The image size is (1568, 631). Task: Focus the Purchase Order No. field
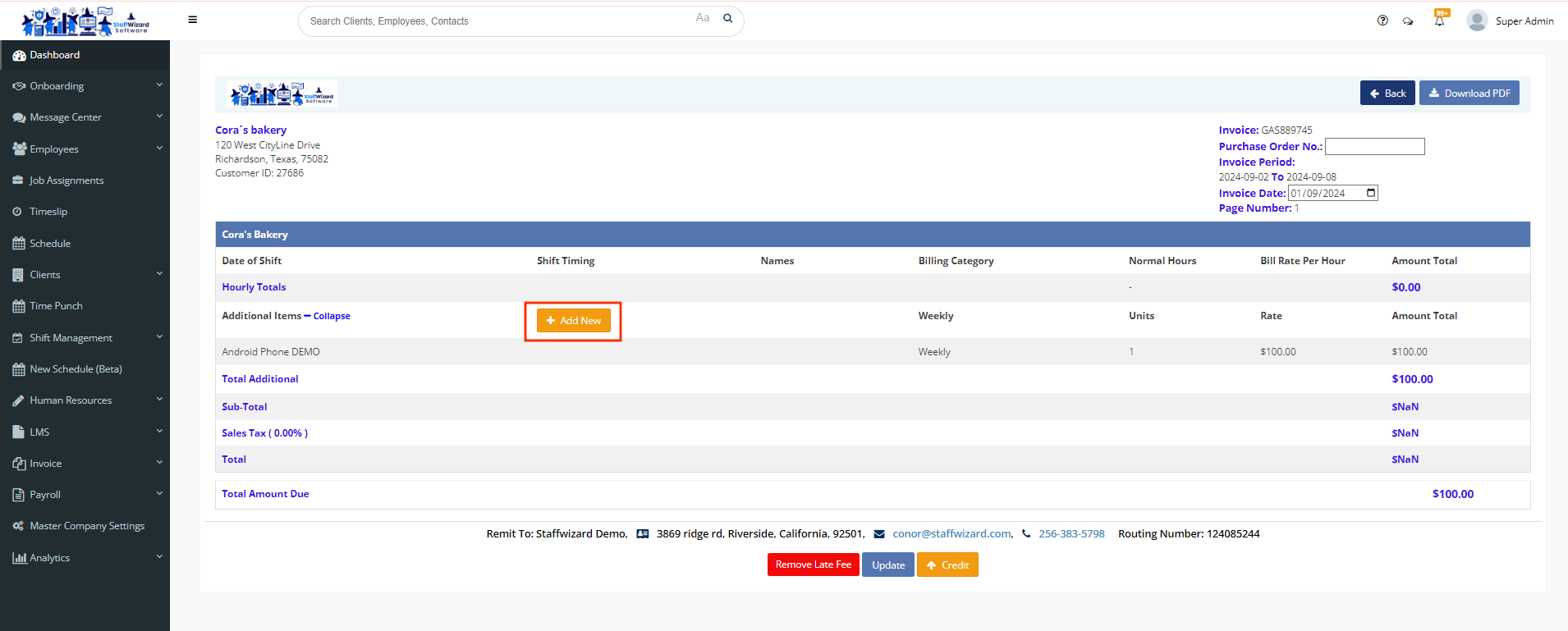1375,146
